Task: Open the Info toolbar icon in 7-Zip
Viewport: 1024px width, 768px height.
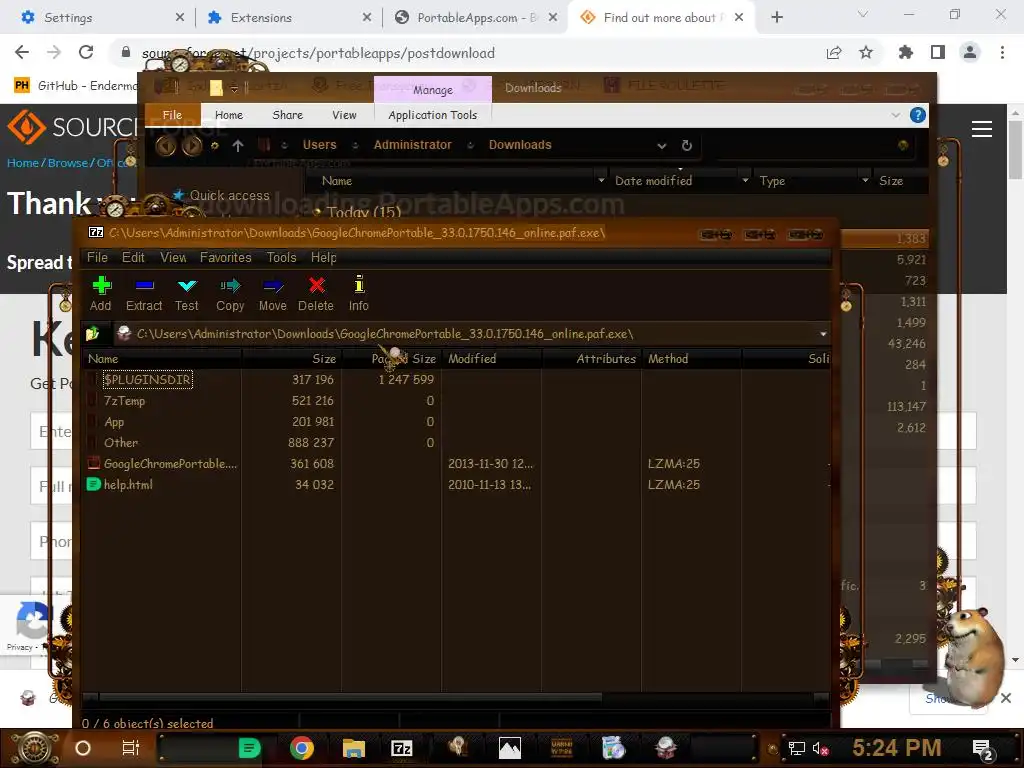Action: tap(359, 294)
